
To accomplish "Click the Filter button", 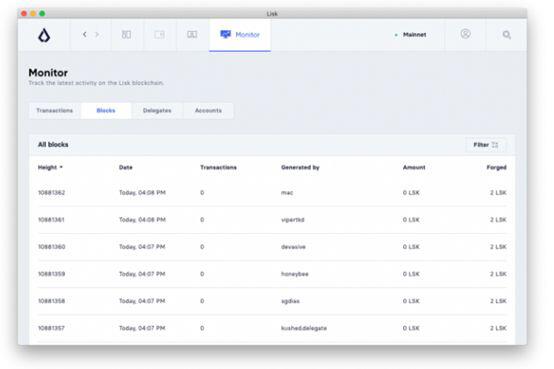I will pos(486,145).
